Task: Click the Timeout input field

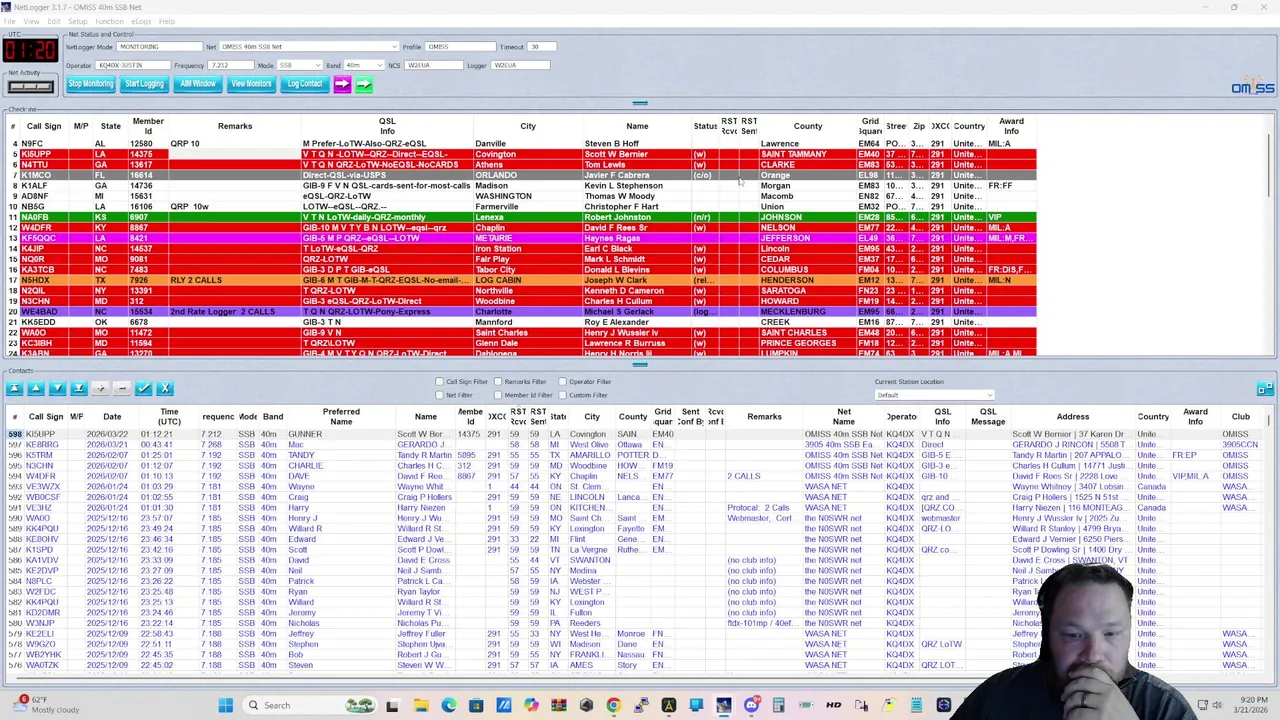Action: tap(541, 47)
